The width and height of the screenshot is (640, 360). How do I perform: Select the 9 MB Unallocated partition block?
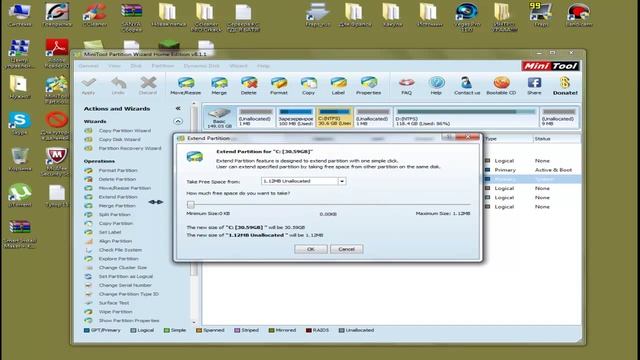point(558,117)
